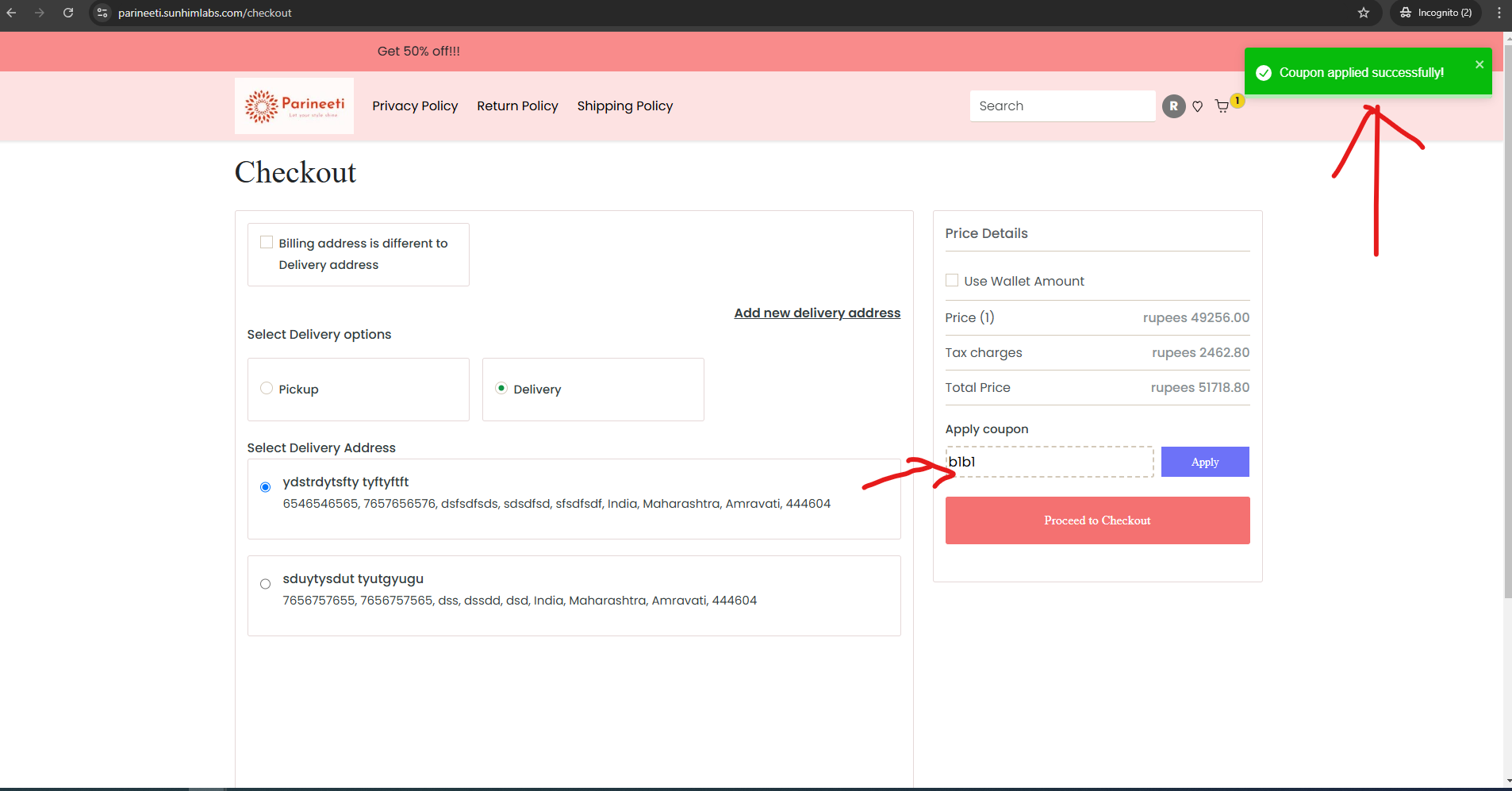This screenshot has width=1512, height=791.
Task: Click the Parineeti logo
Action: pos(294,106)
